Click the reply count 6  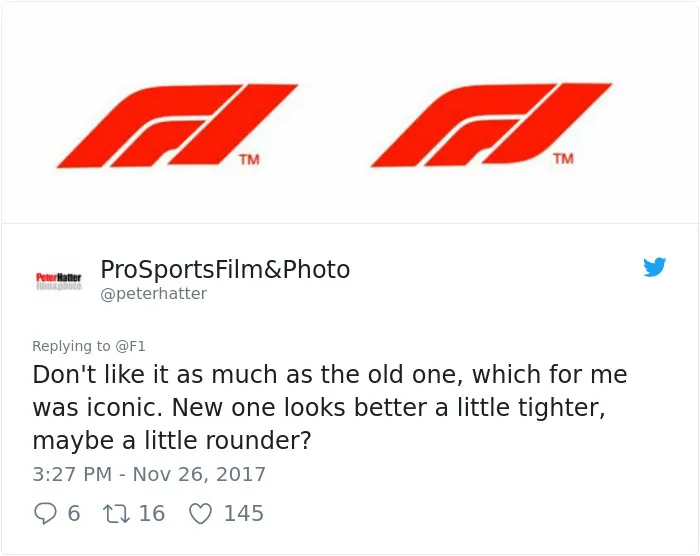click(x=74, y=514)
